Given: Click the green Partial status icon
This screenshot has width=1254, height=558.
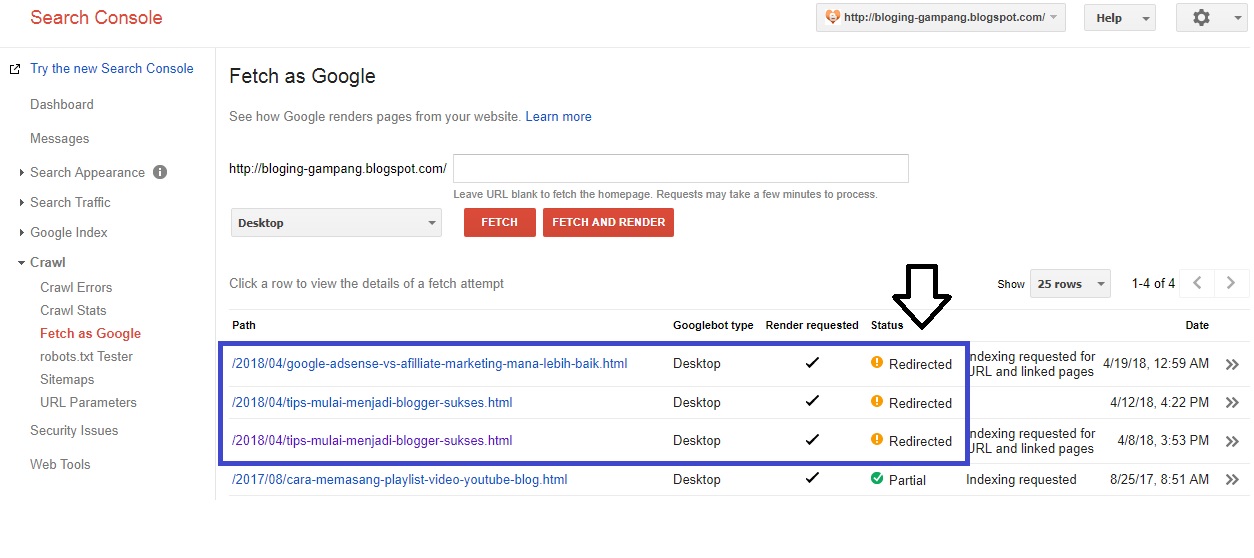Looking at the screenshot, I should point(877,479).
